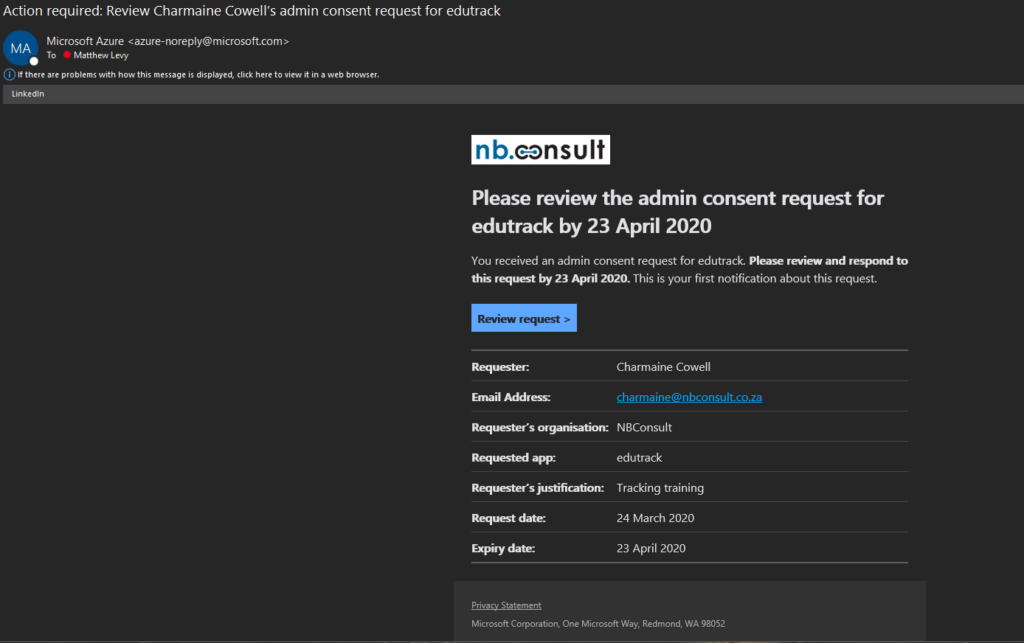Click the NBConsult organisation value

[644, 427]
